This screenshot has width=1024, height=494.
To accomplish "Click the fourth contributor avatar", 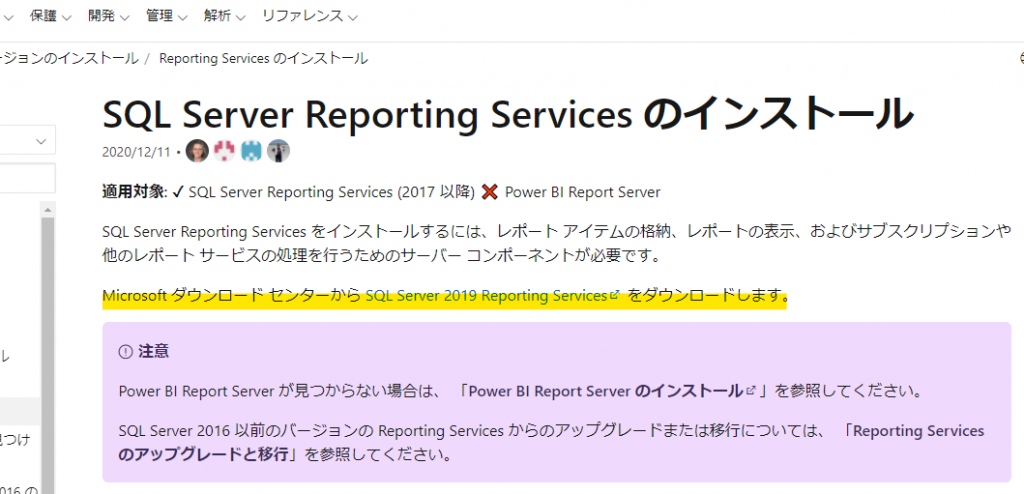I will click(x=278, y=151).
